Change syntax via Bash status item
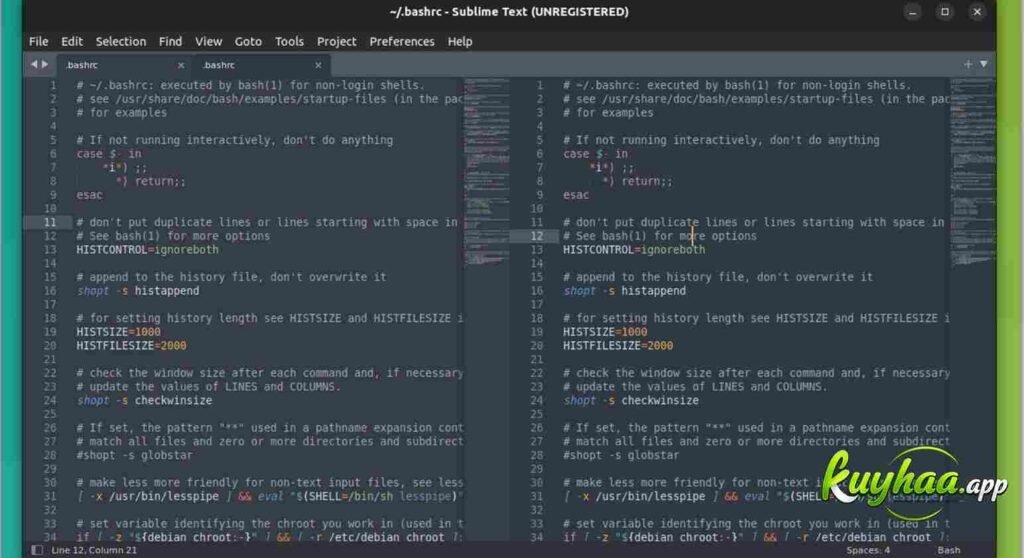The image size is (1024, 558). tap(949, 550)
